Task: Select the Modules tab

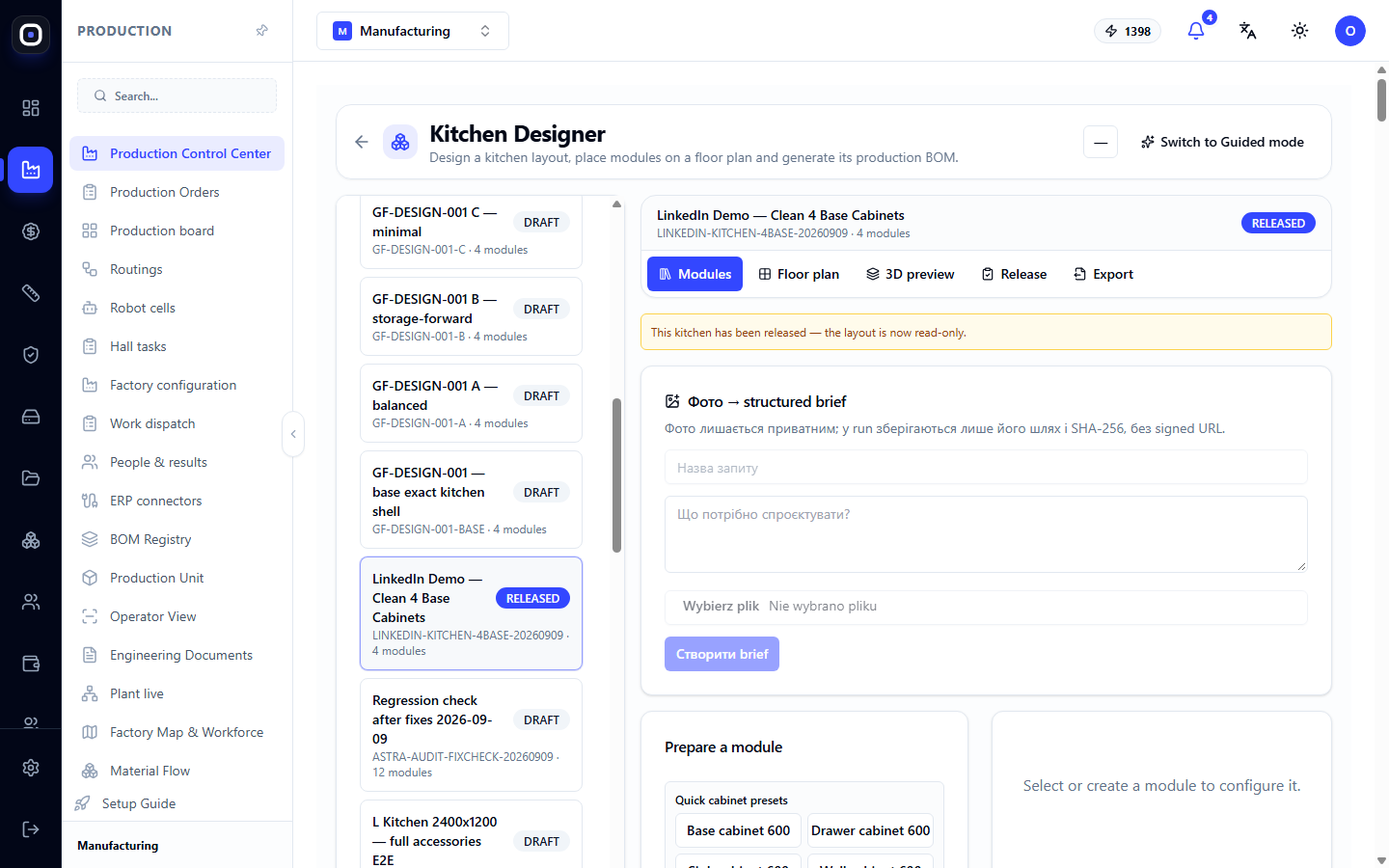Action: [x=694, y=274]
